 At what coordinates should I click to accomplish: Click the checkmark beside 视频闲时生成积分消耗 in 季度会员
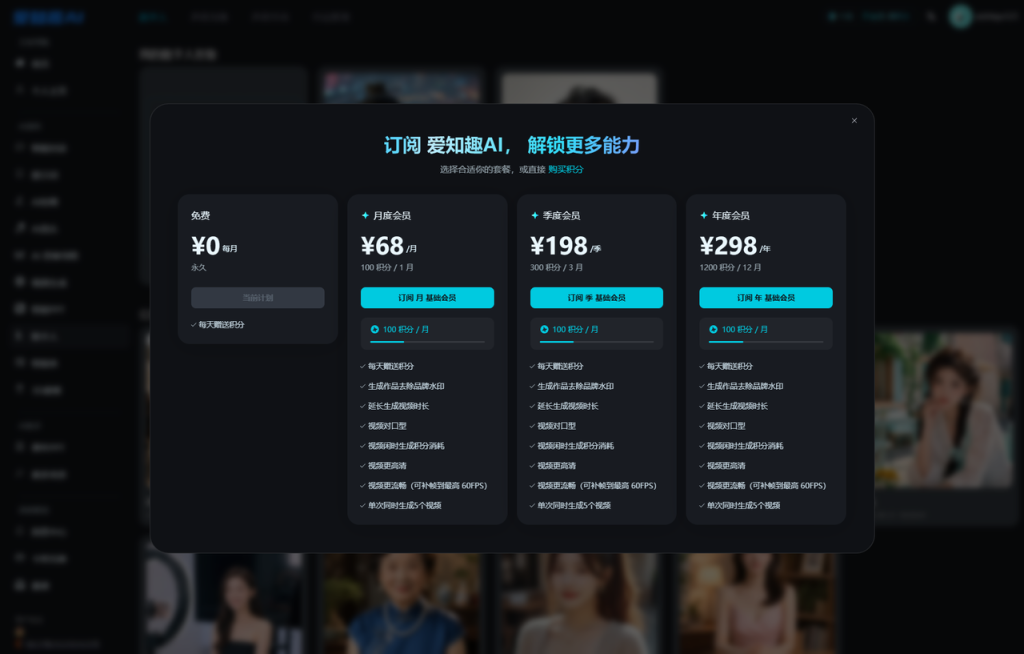pos(532,446)
